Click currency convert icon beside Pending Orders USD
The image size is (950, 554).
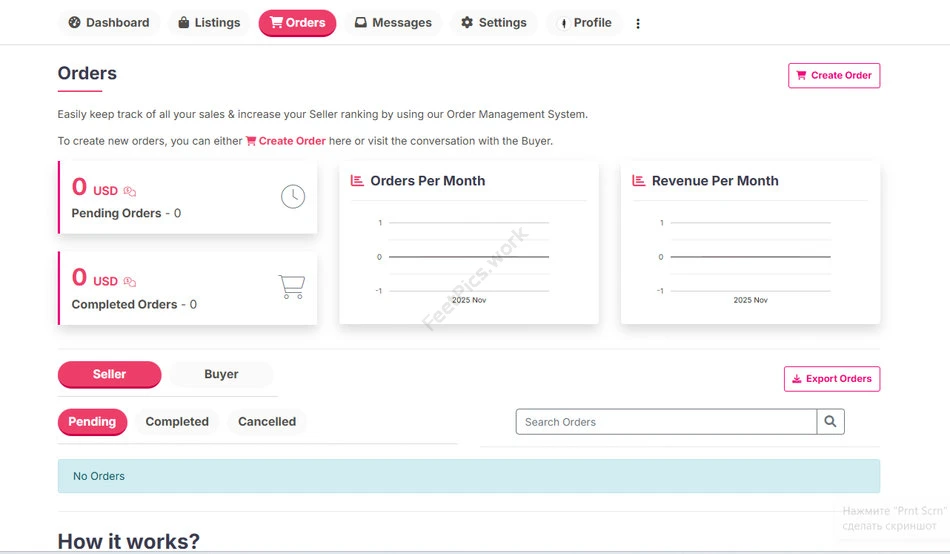click(x=130, y=191)
